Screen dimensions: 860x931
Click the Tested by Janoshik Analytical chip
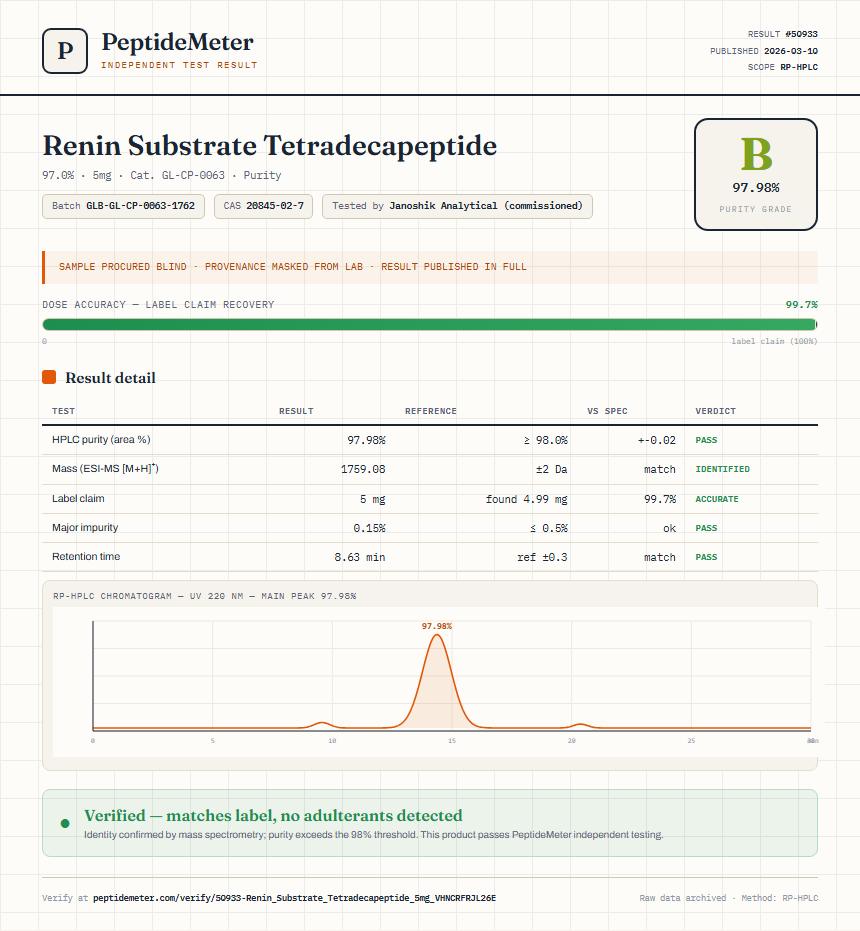coord(457,206)
